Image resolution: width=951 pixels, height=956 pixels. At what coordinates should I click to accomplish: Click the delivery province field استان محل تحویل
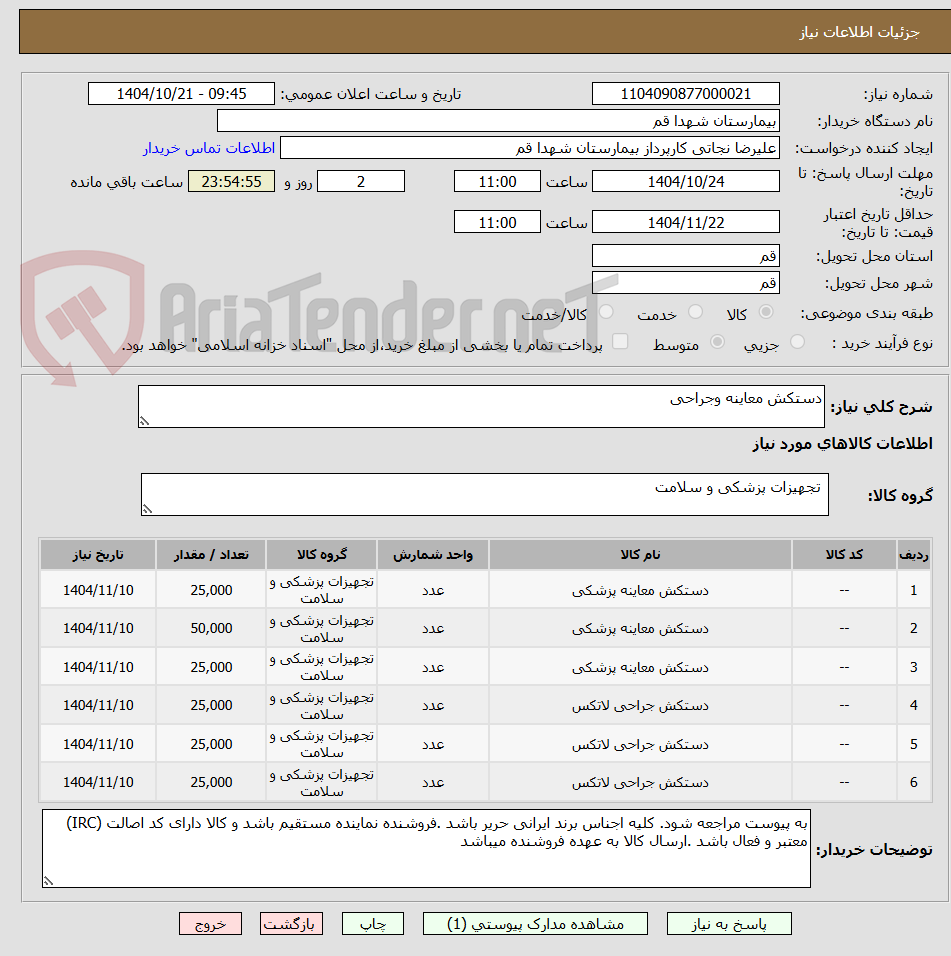click(x=686, y=255)
